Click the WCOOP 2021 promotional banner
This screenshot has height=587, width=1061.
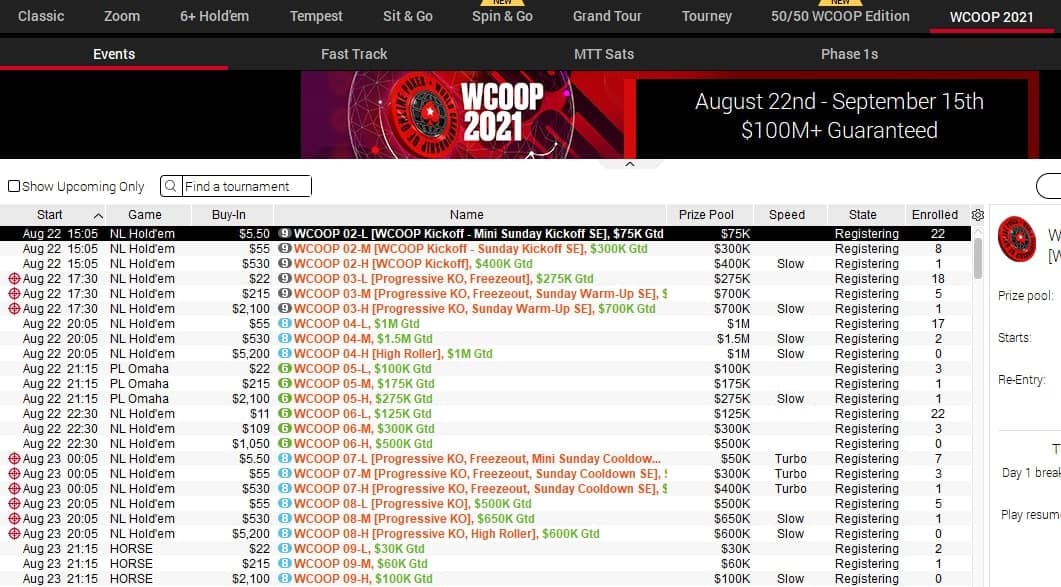(670, 114)
